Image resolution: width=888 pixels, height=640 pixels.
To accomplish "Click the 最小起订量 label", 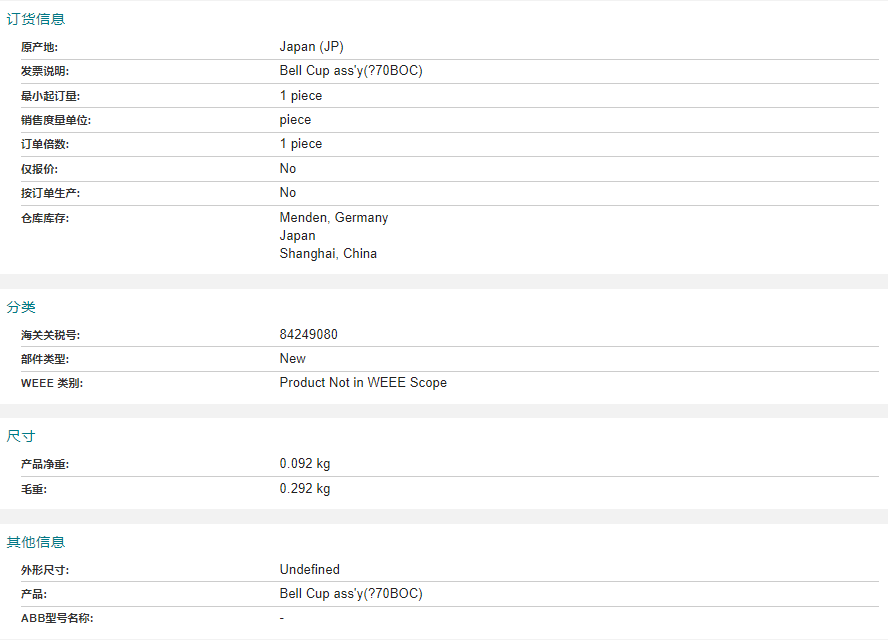I will [x=50, y=96].
